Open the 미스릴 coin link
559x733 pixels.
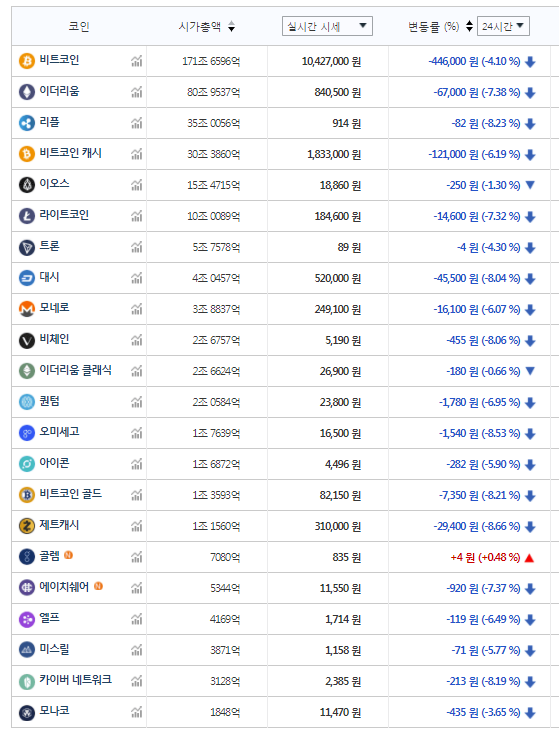click(54, 649)
